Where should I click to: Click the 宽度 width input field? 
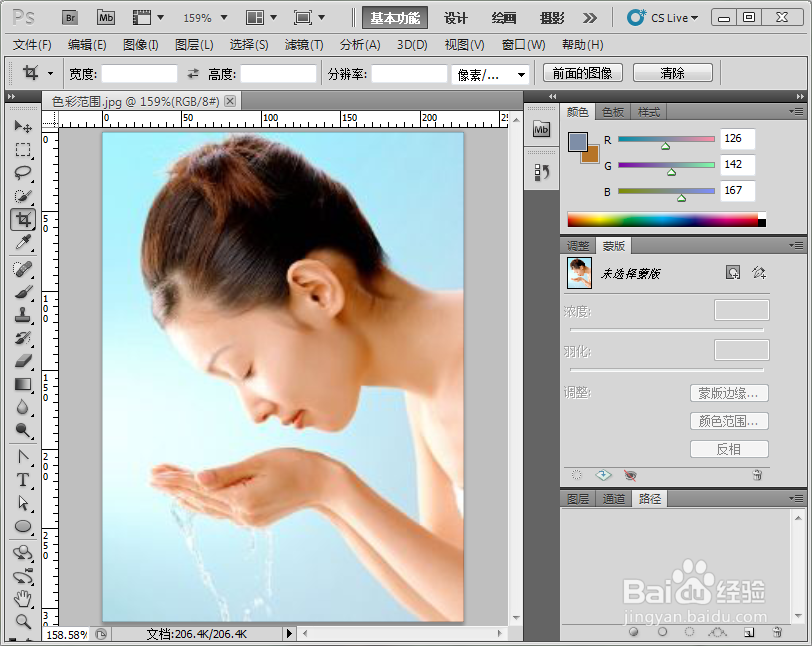[137, 72]
